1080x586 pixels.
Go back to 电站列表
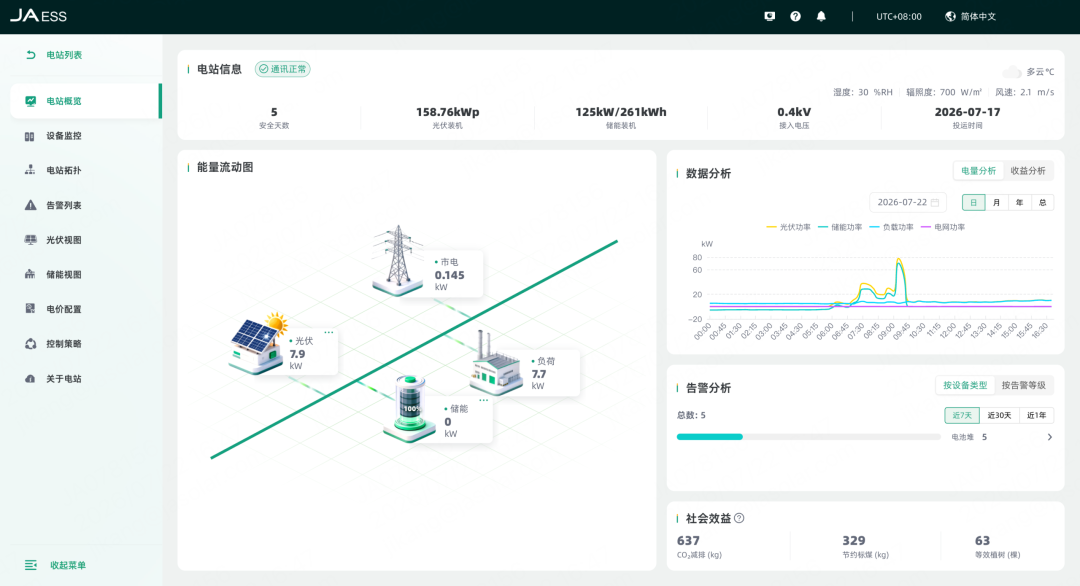(30, 54)
